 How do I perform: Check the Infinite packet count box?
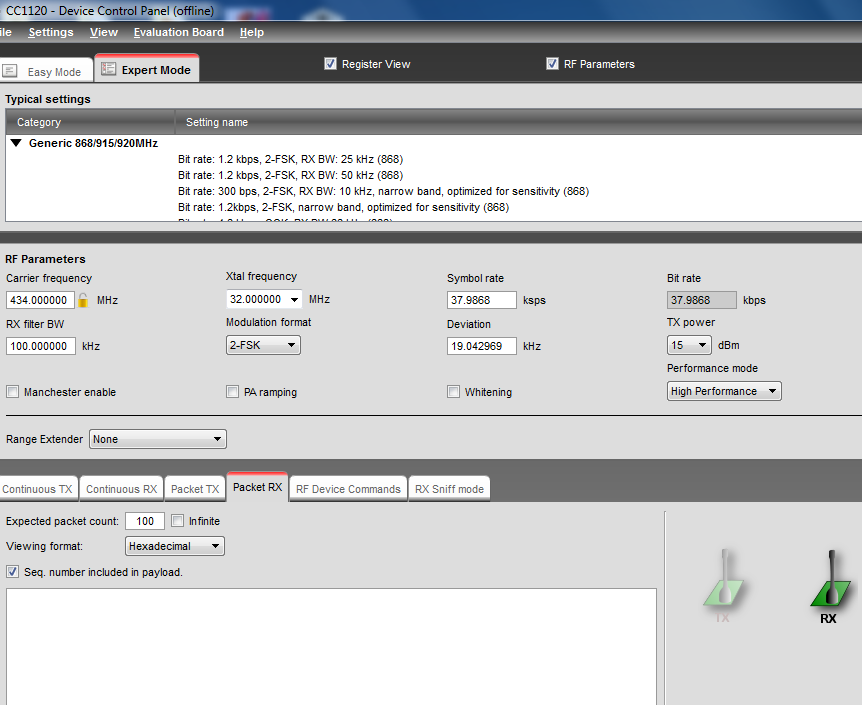click(x=178, y=520)
